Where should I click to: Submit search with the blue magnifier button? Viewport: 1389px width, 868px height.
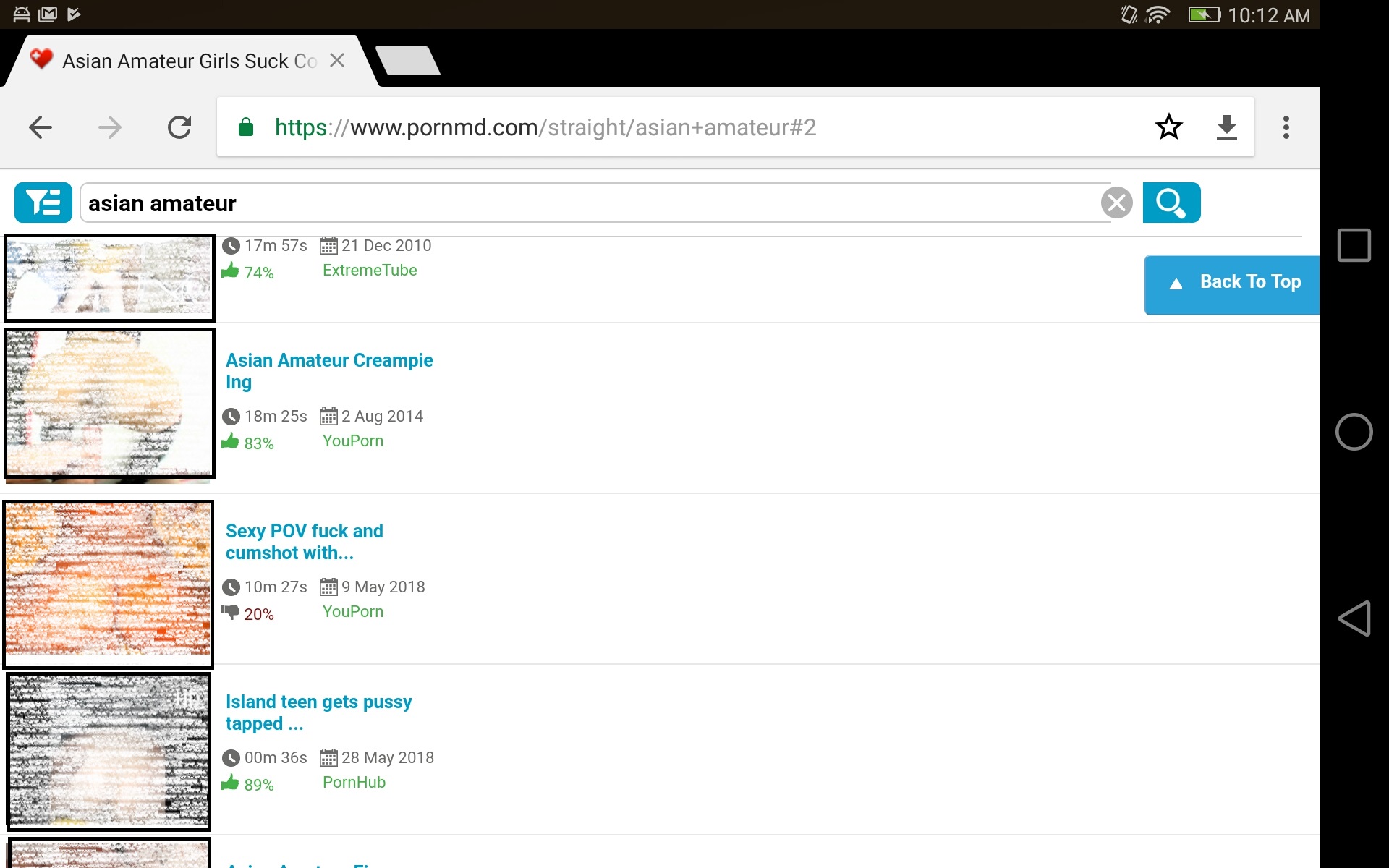[1172, 203]
